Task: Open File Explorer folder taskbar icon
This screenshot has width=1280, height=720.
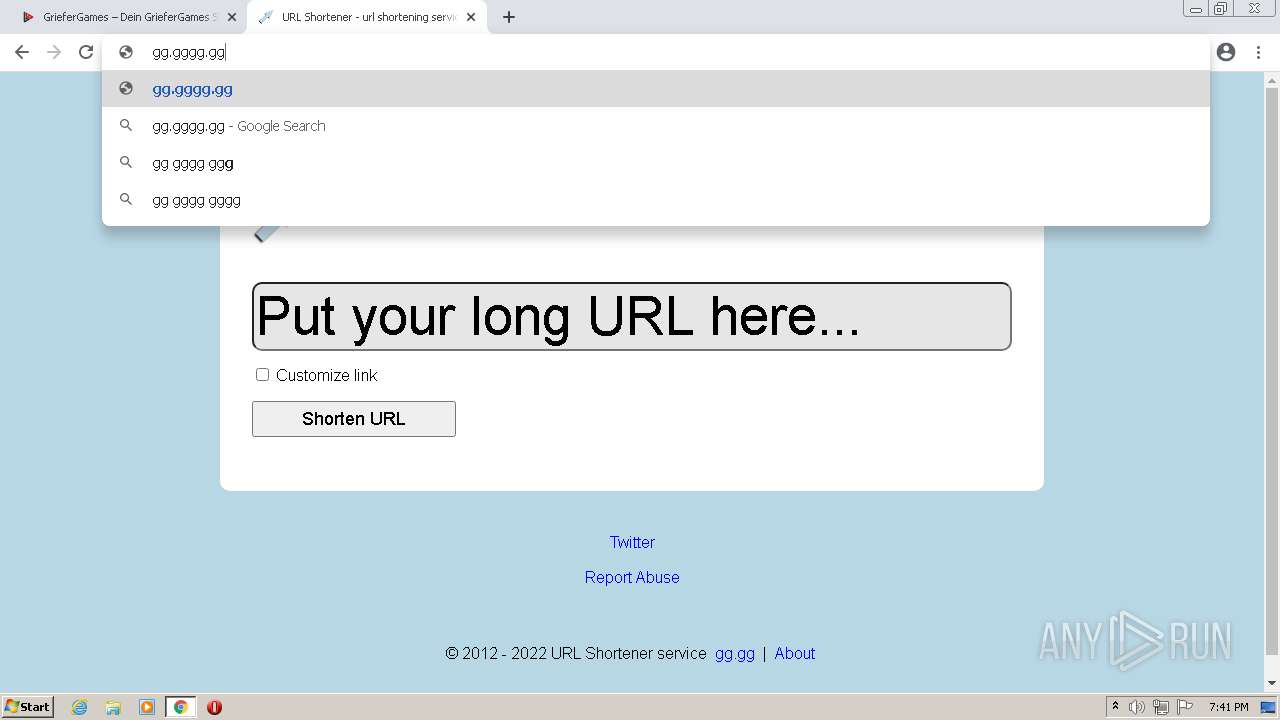Action: pyautogui.click(x=113, y=707)
